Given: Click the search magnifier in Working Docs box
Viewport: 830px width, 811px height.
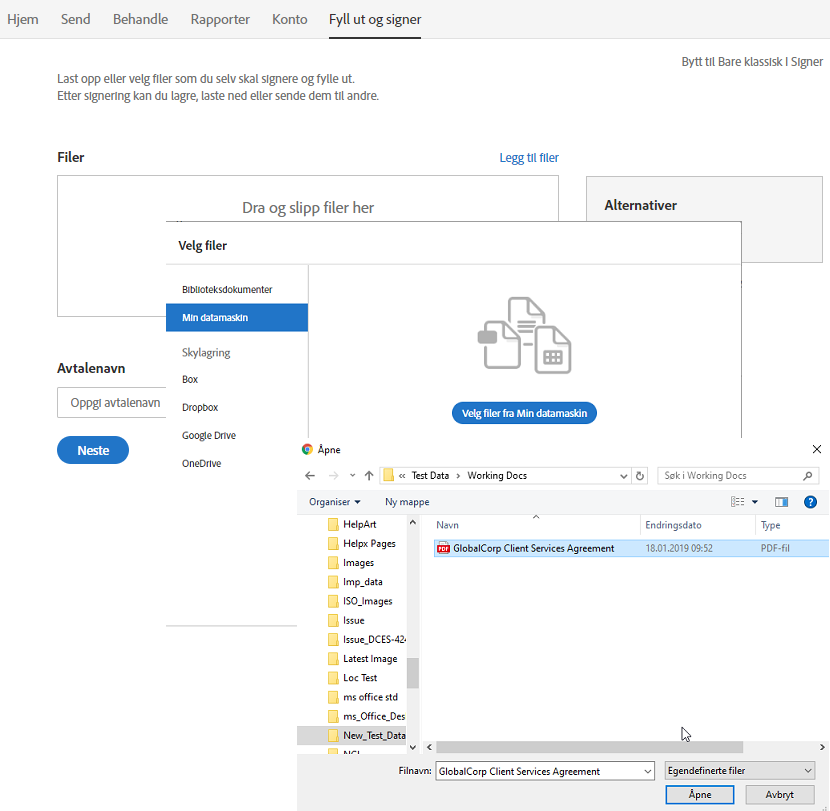Looking at the screenshot, I should tap(807, 475).
